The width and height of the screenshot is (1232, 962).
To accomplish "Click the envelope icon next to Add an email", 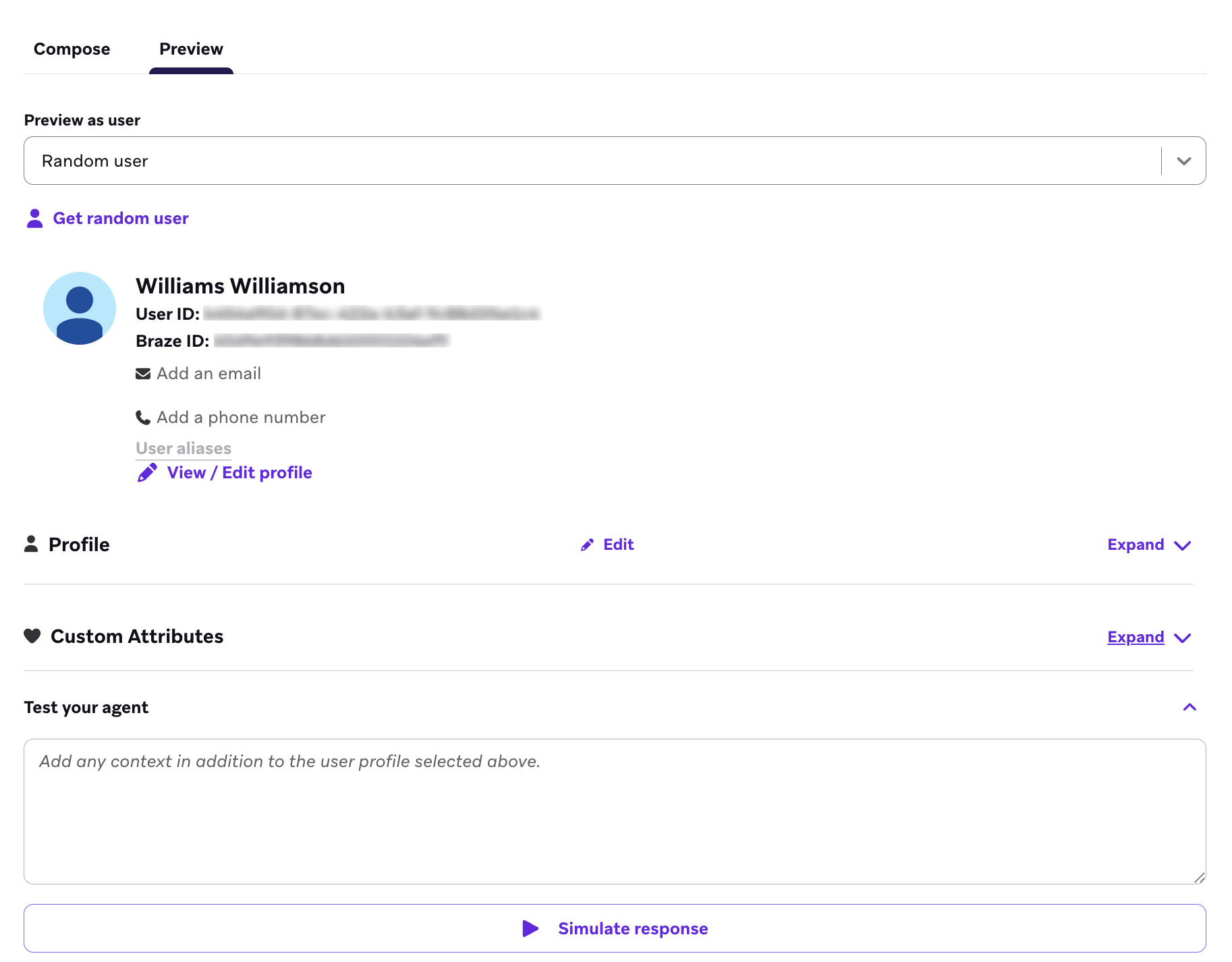I will (142, 372).
